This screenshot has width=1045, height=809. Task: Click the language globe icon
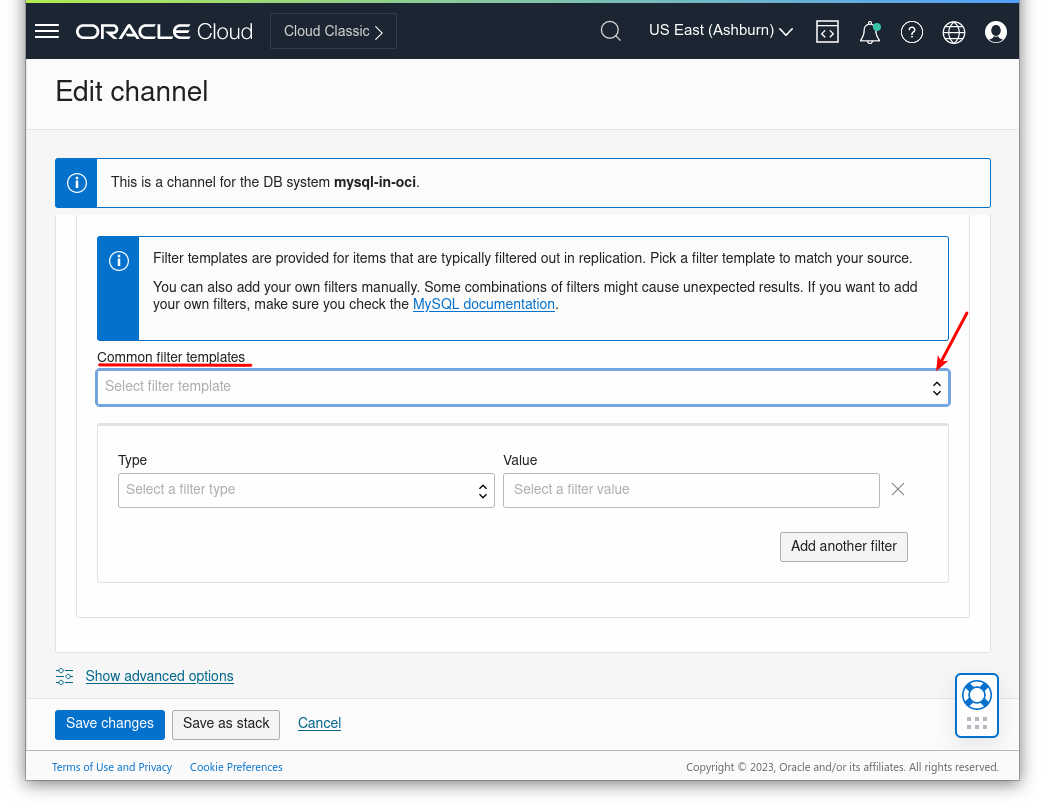tap(954, 32)
